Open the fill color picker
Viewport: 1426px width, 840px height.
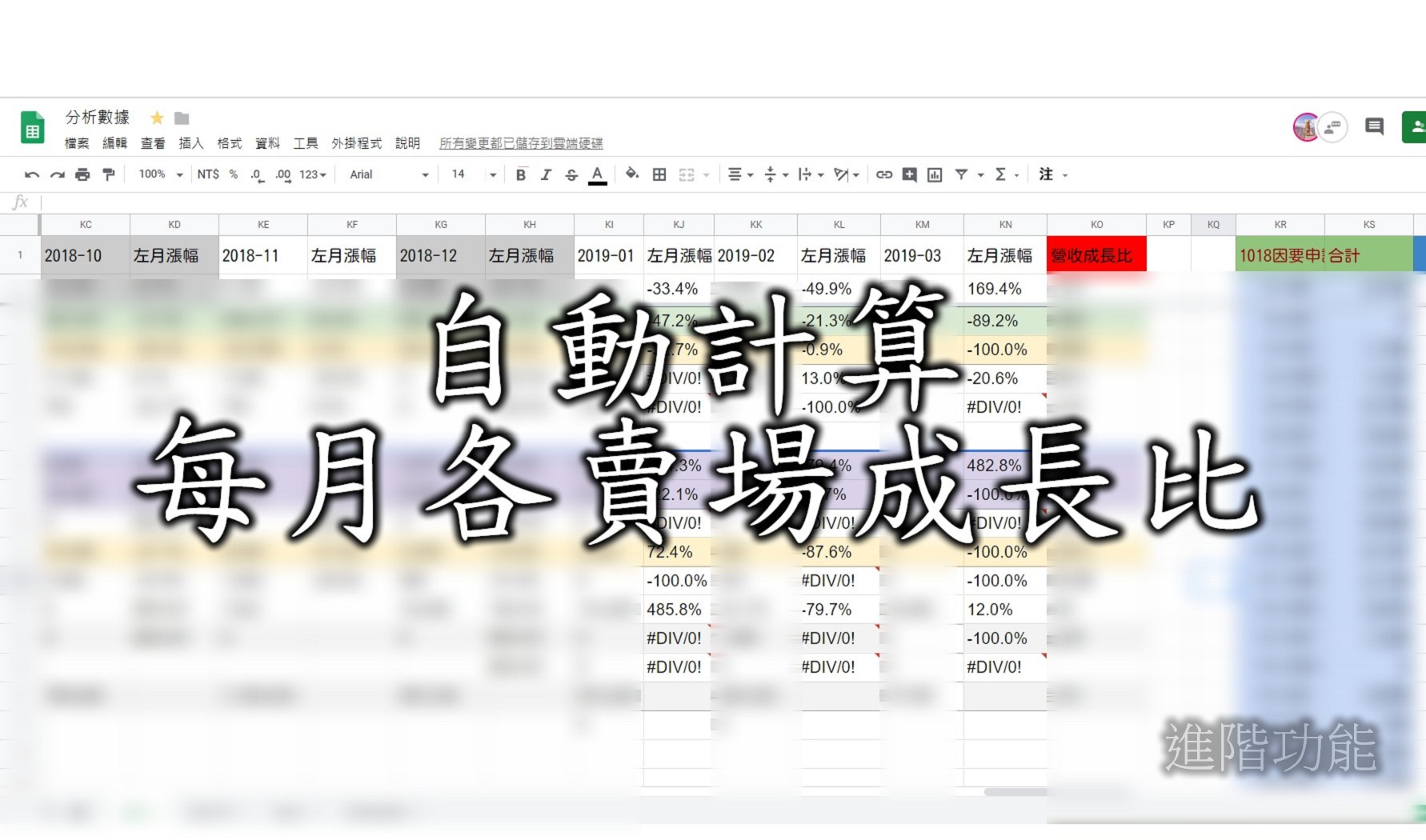(631, 174)
